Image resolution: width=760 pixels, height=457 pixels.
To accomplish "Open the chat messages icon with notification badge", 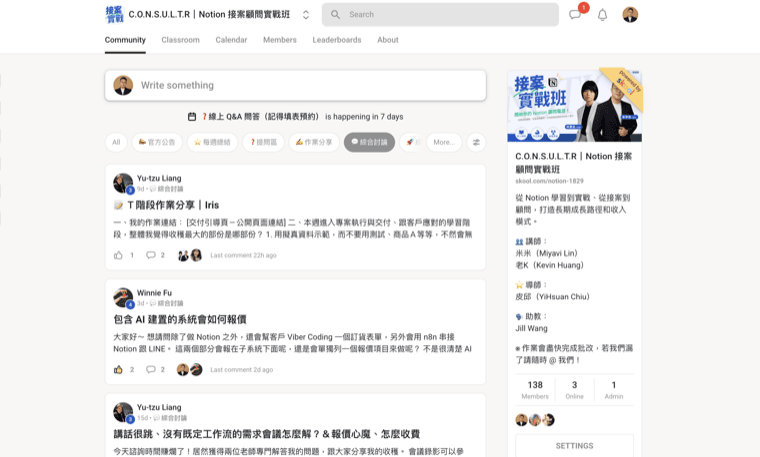I will click(575, 15).
